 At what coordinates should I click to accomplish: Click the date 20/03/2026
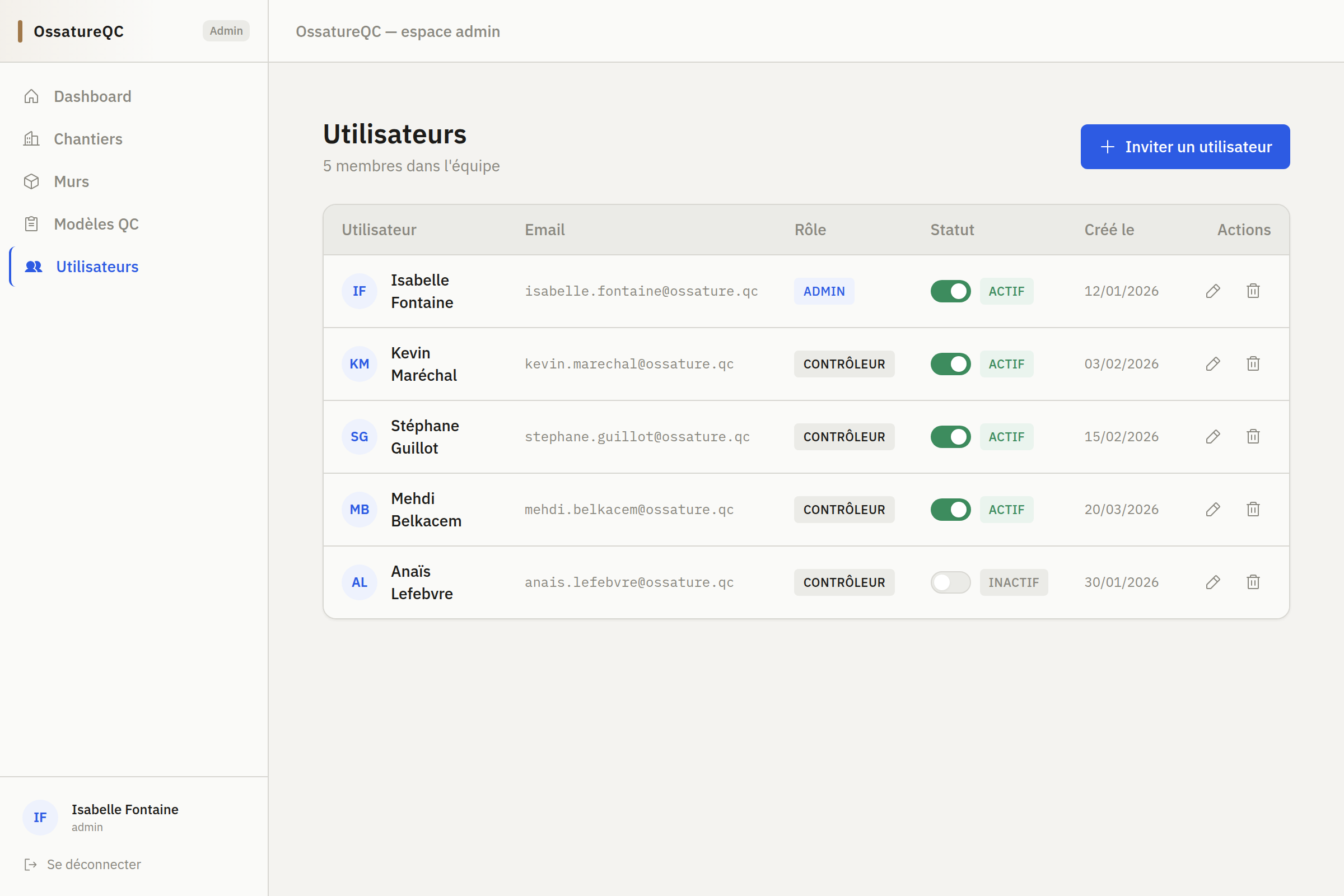[1121, 509]
